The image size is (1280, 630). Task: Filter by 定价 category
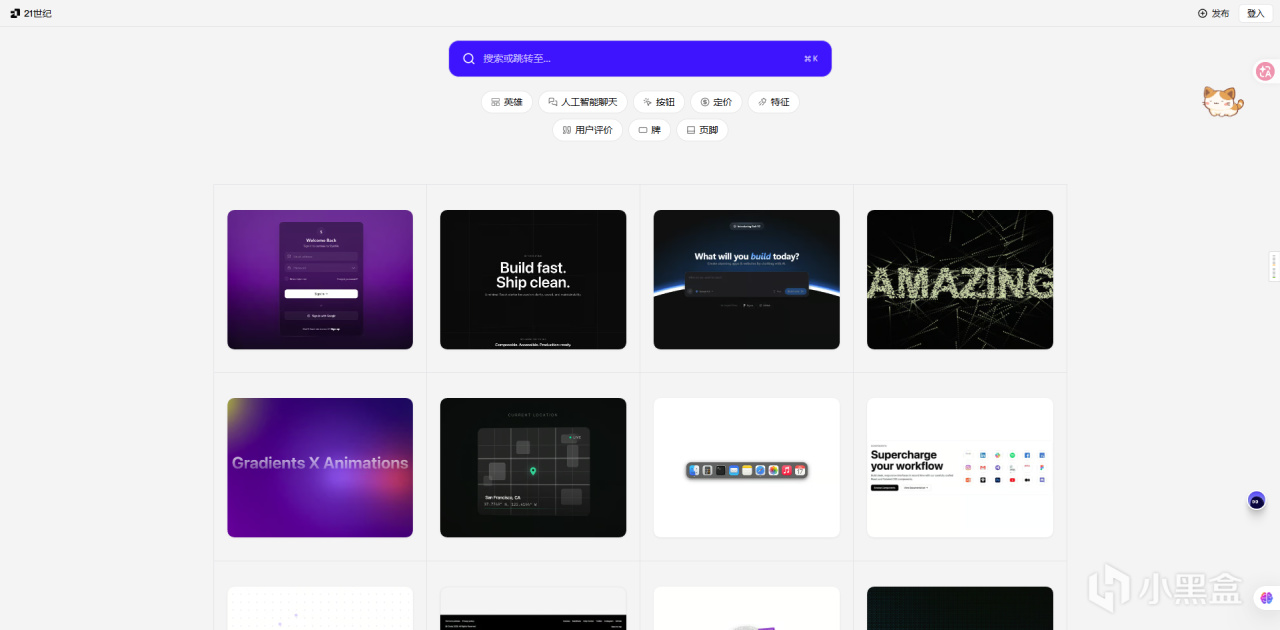[x=716, y=102]
